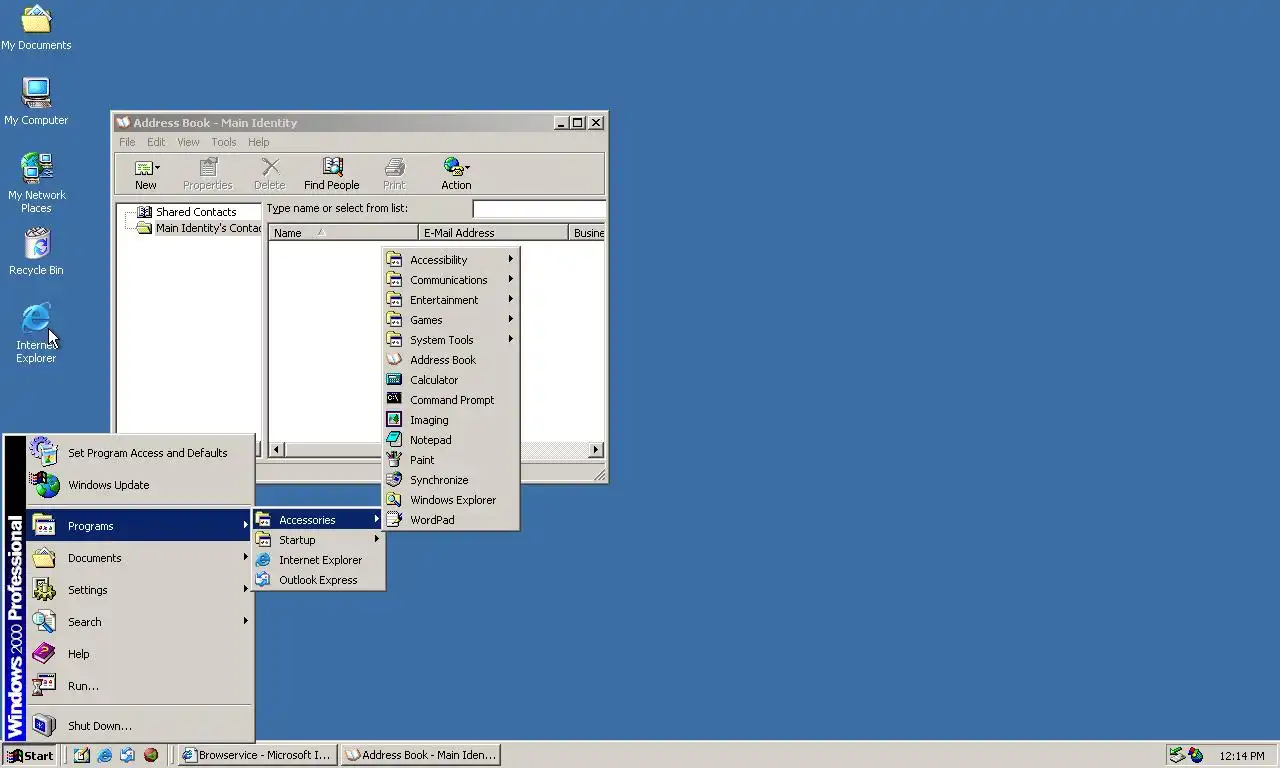Switch to Address Book taskbar button
This screenshot has width=1280, height=768.
420,755
